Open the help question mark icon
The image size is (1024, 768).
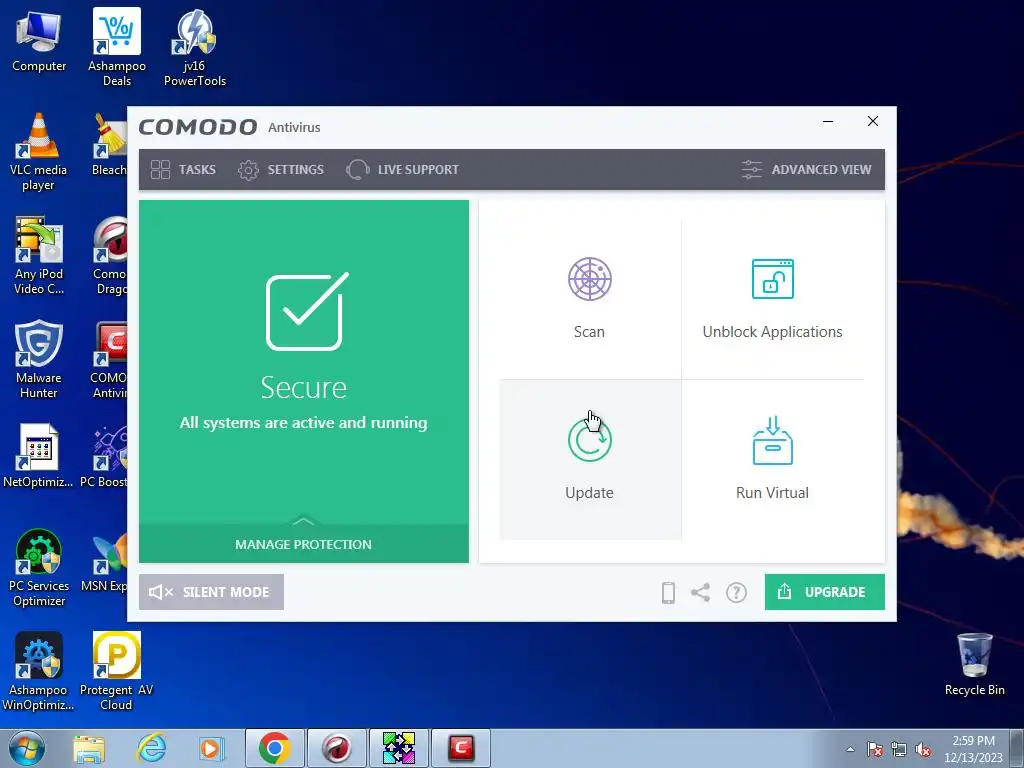(736, 592)
